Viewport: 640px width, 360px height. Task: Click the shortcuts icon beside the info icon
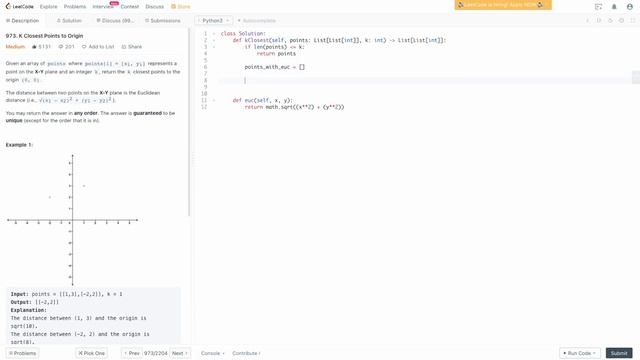(x=599, y=20)
